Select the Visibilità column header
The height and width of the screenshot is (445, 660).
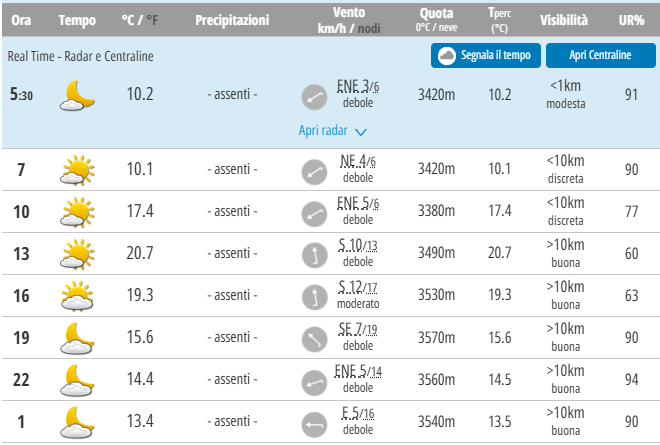tap(564, 21)
